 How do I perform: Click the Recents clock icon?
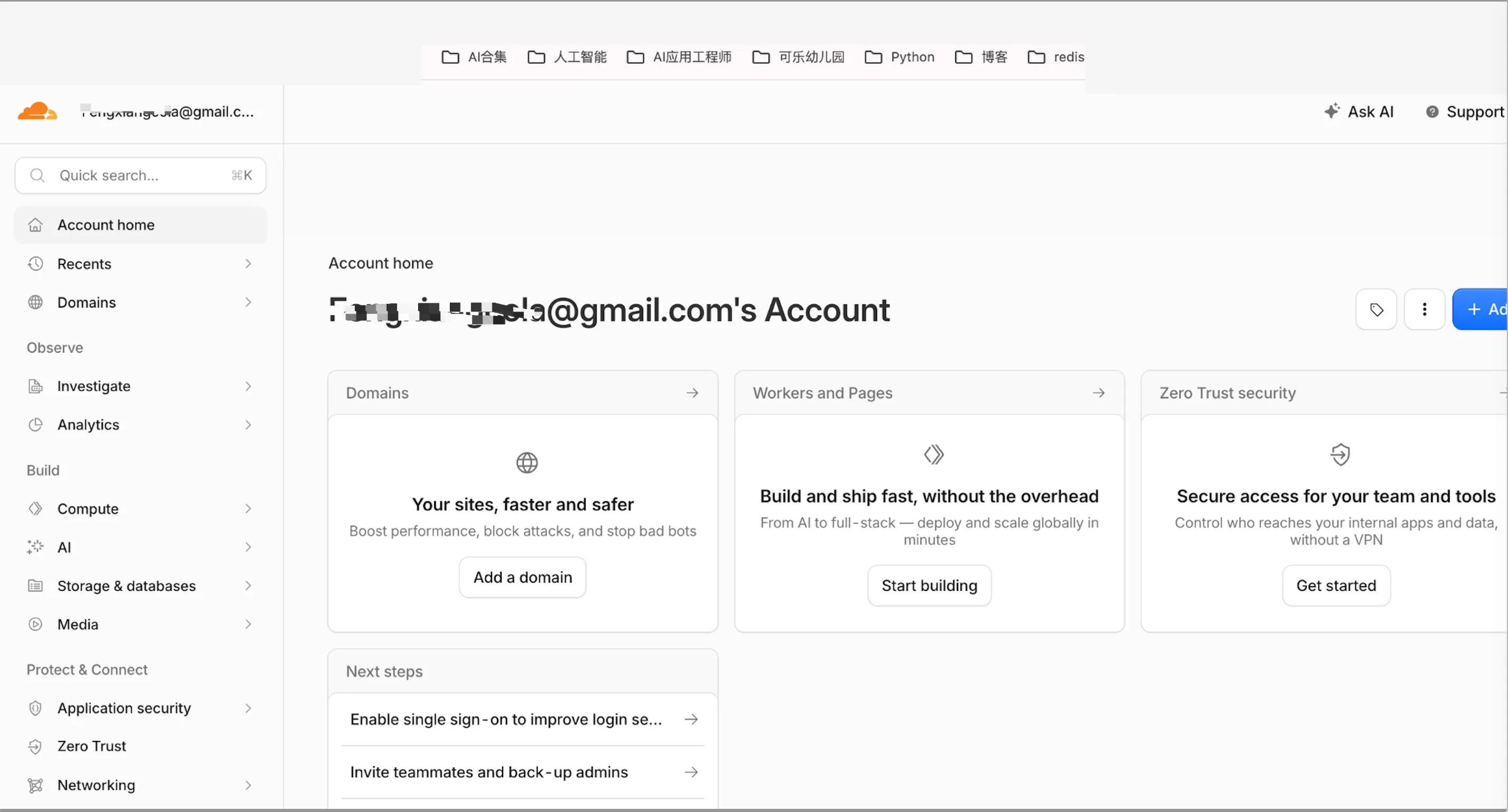[x=36, y=264]
